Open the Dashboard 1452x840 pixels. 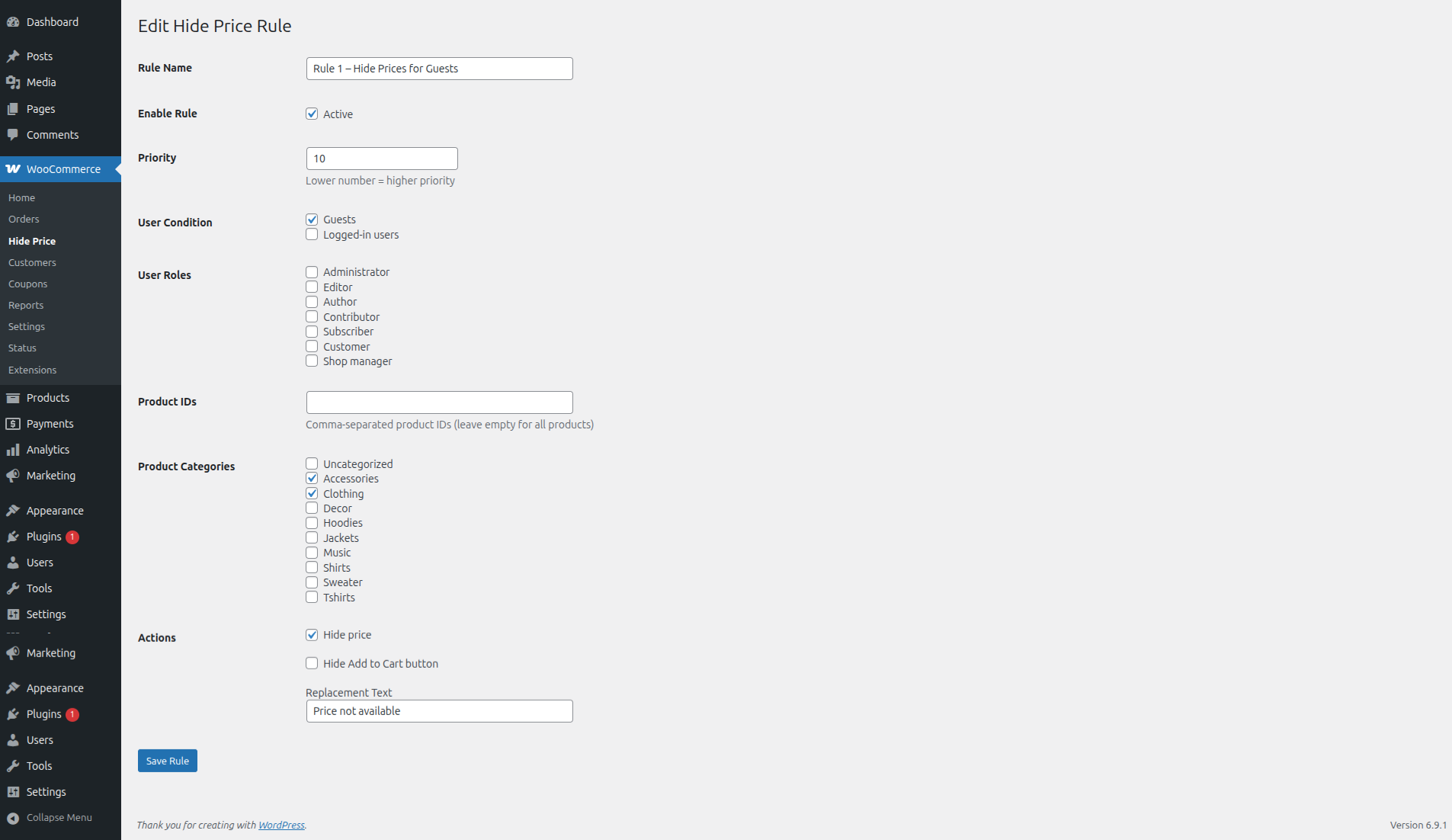(52, 21)
